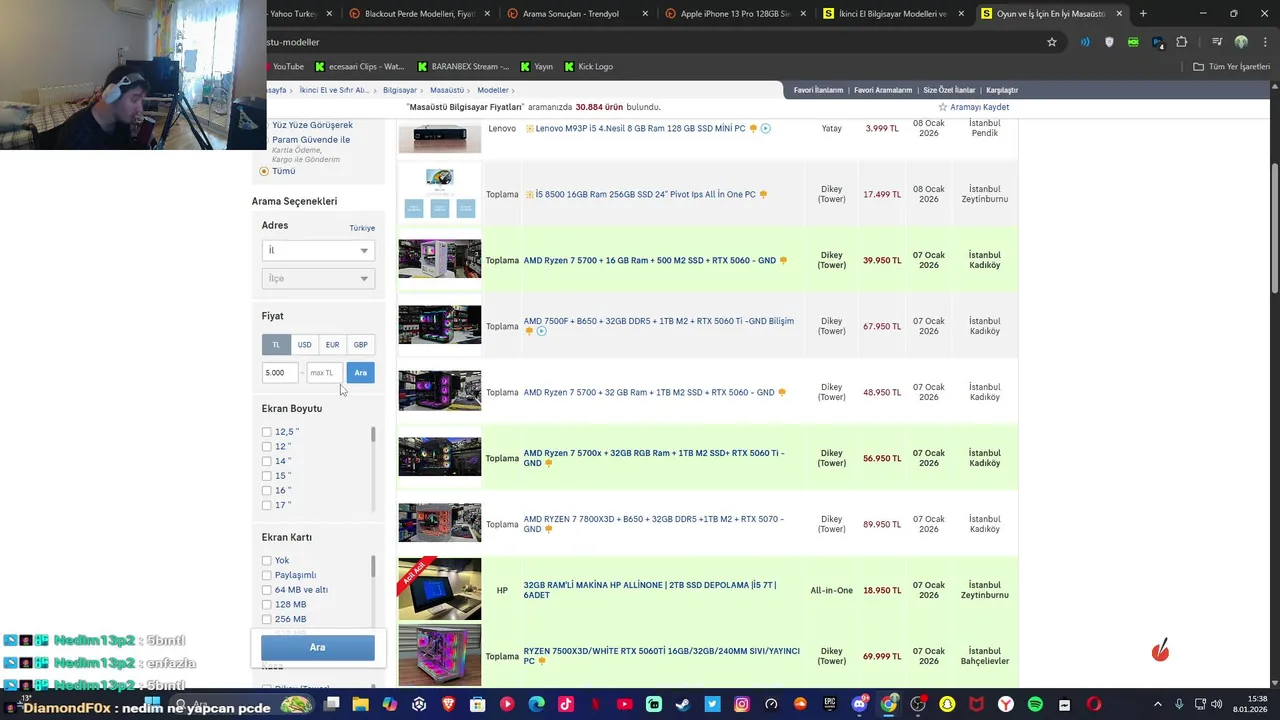Click the shield extension icon in toolbar
This screenshot has height=720, width=1280.
[1109, 42]
